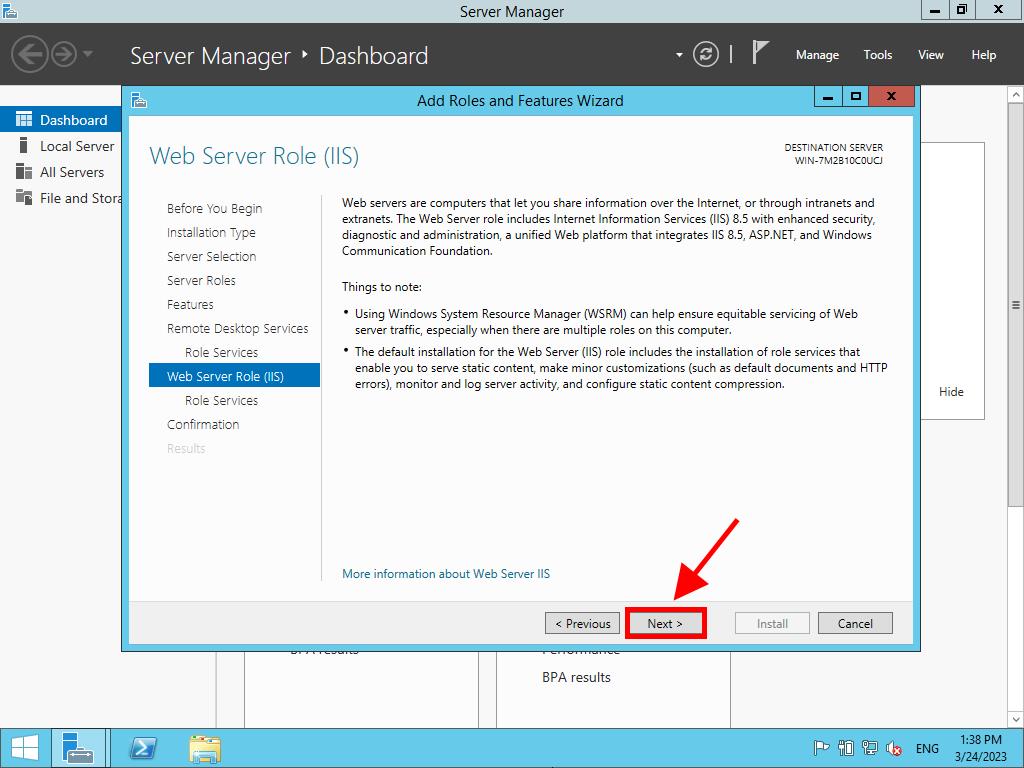Click the taskbar clock and date
Image resolution: width=1024 pixels, height=768 pixels.
980,748
